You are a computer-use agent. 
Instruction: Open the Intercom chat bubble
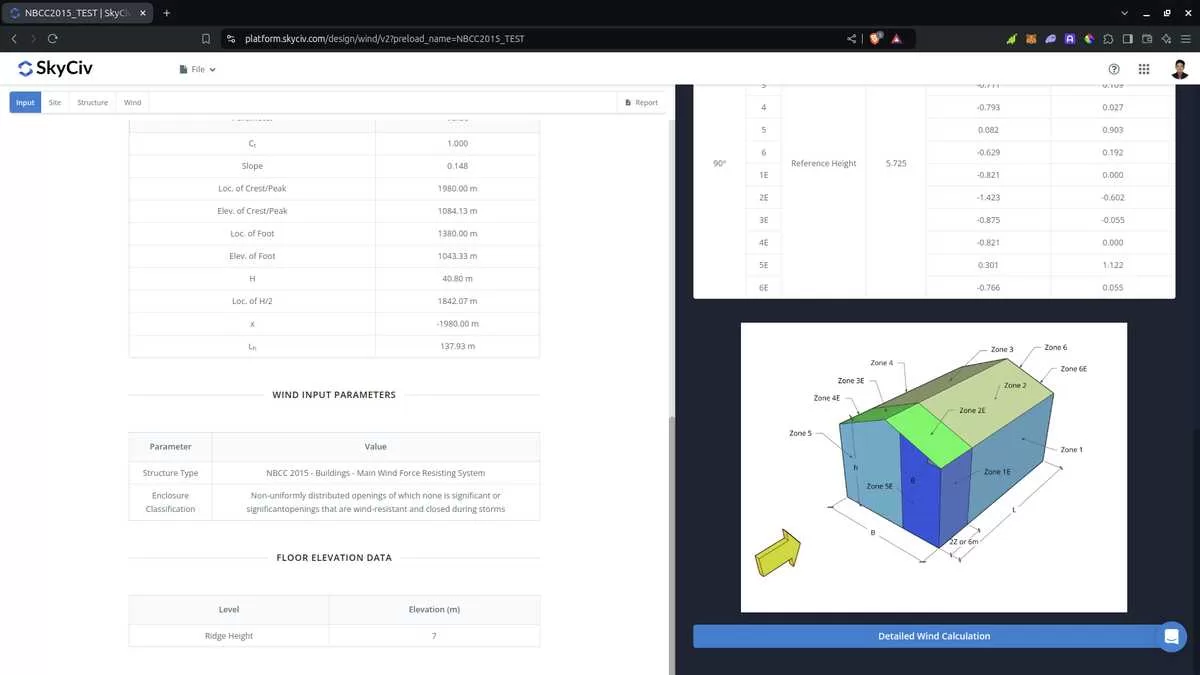click(1171, 636)
